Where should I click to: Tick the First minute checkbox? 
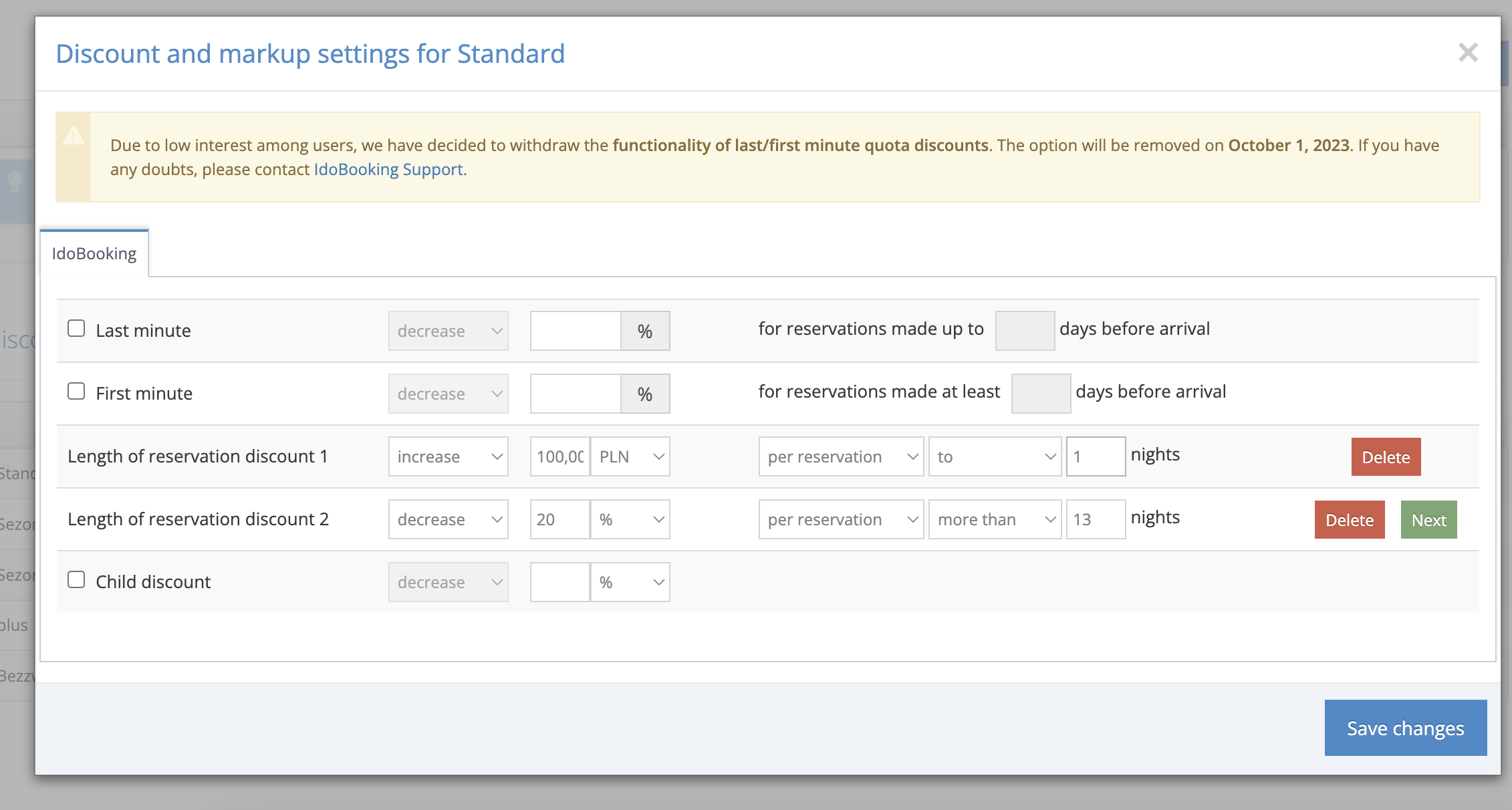76,392
